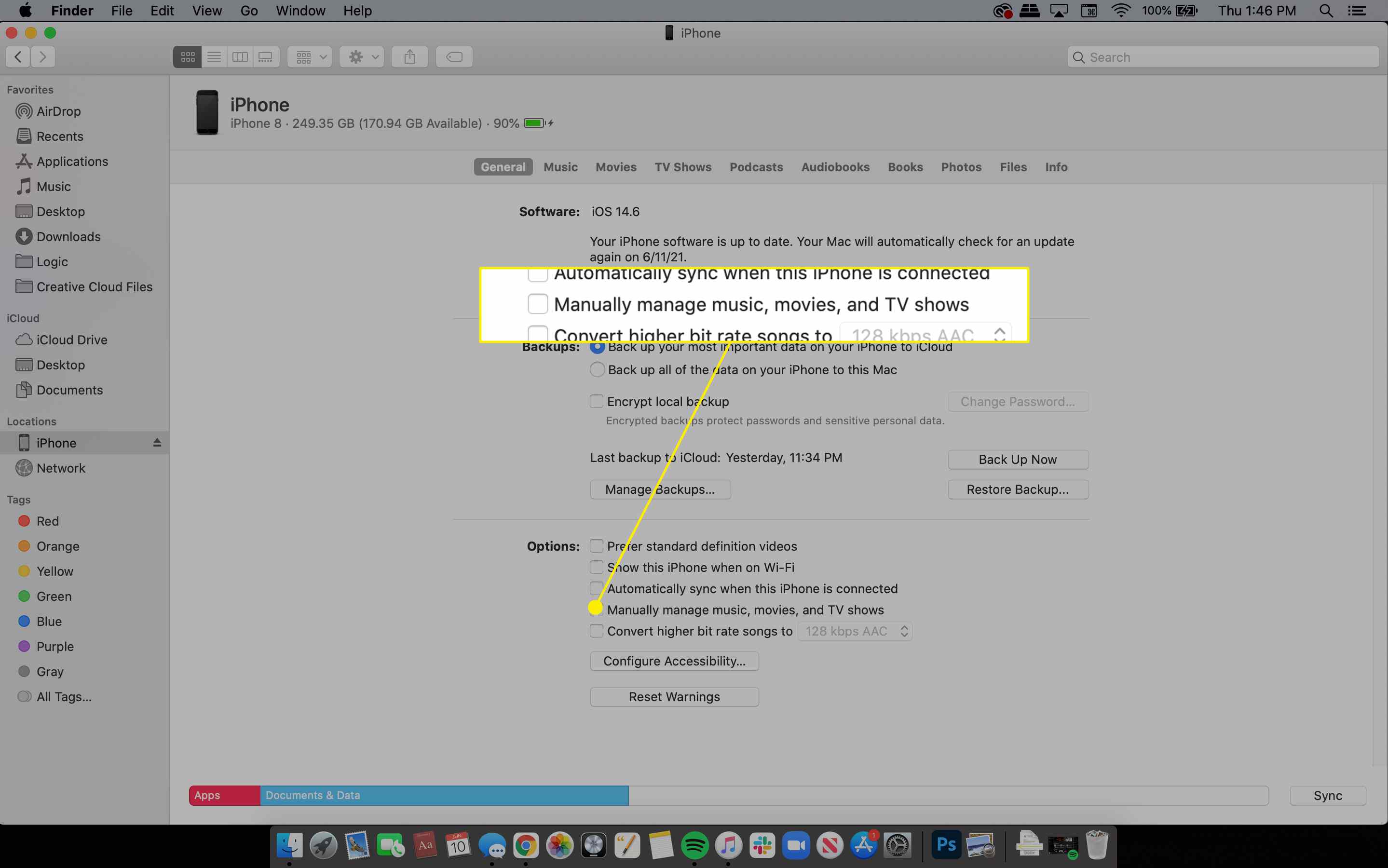
Task: Open Photoshop from the Dock
Action: point(946,846)
